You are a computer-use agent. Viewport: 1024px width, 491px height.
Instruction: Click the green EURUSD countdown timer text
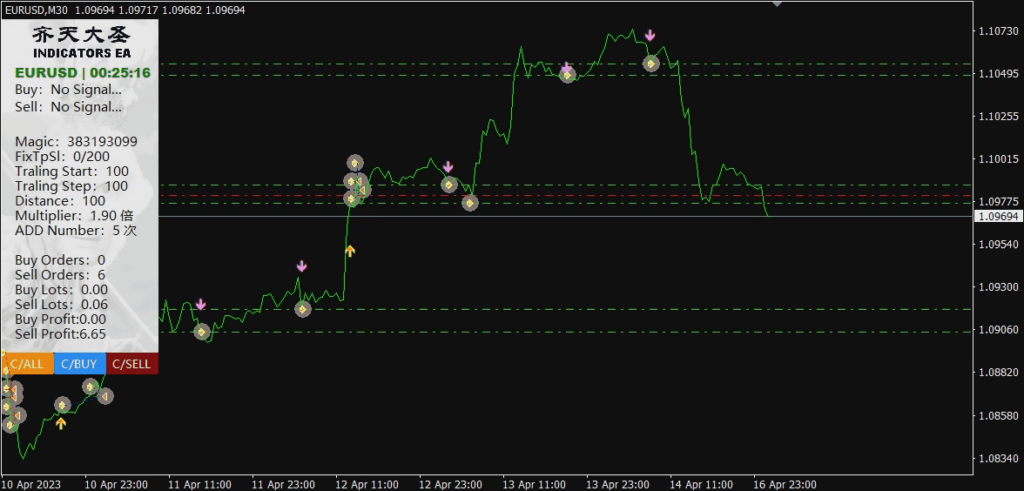81,72
